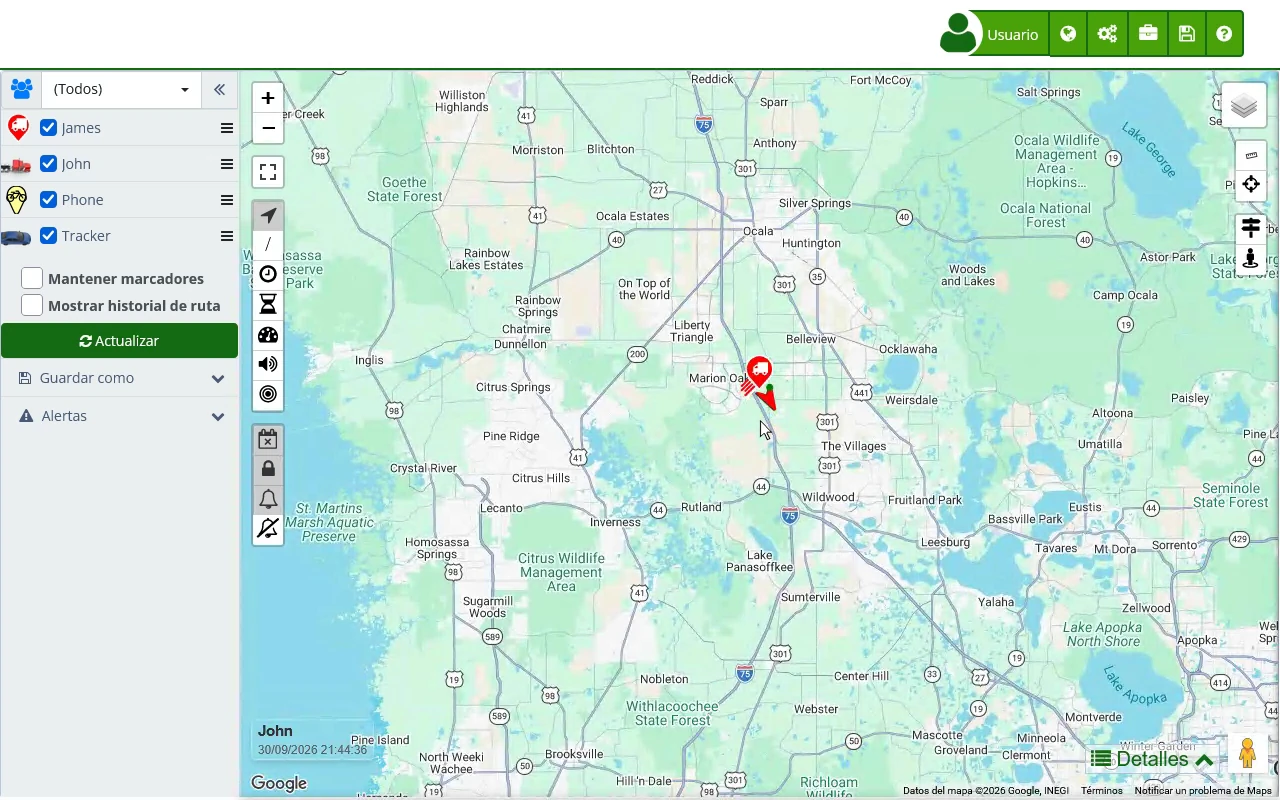
Task: Click the crossed-out bell icon
Action: click(x=268, y=528)
